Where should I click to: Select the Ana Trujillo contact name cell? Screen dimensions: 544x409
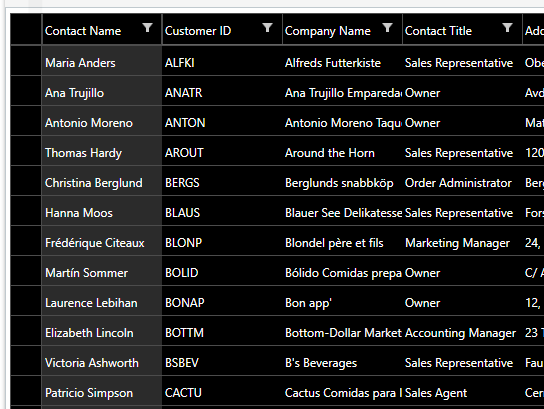click(x=102, y=91)
